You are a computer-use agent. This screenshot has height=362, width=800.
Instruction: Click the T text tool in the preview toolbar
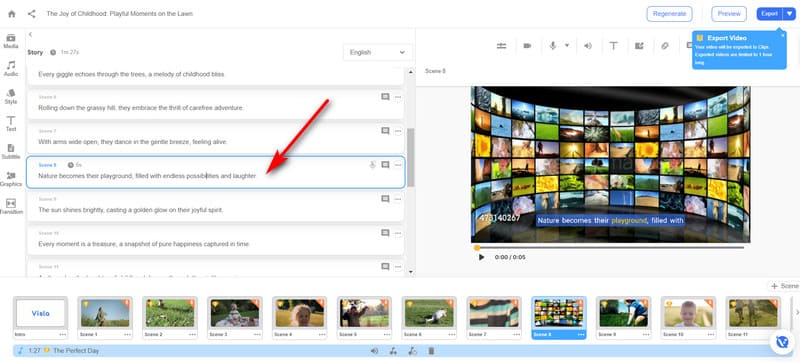coord(613,46)
